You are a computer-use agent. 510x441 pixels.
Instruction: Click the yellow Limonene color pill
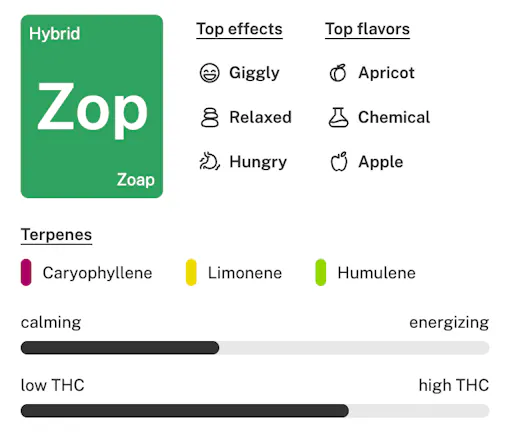[x=191, y=272]
